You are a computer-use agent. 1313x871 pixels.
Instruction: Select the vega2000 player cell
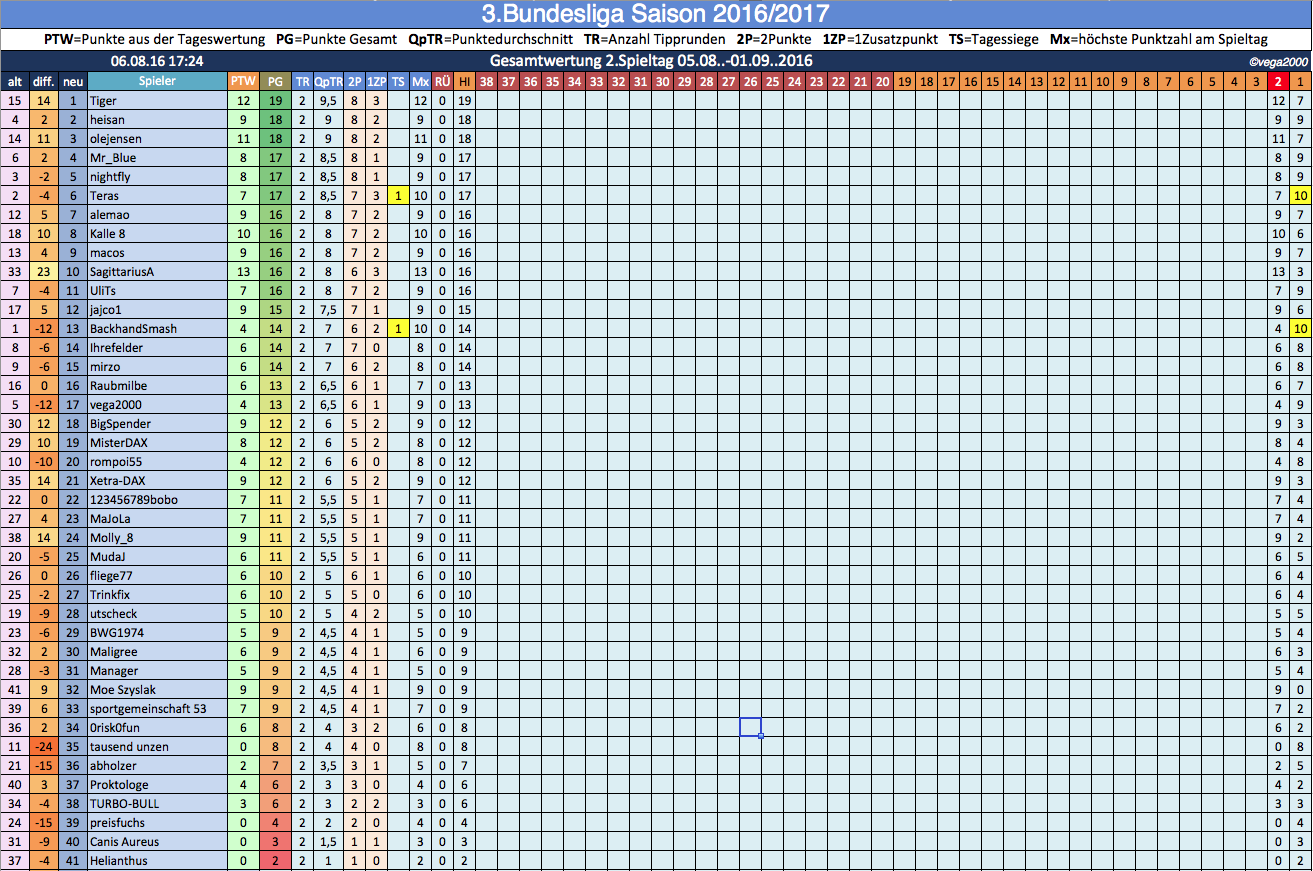pyautogui.click(x=157, y=404)
